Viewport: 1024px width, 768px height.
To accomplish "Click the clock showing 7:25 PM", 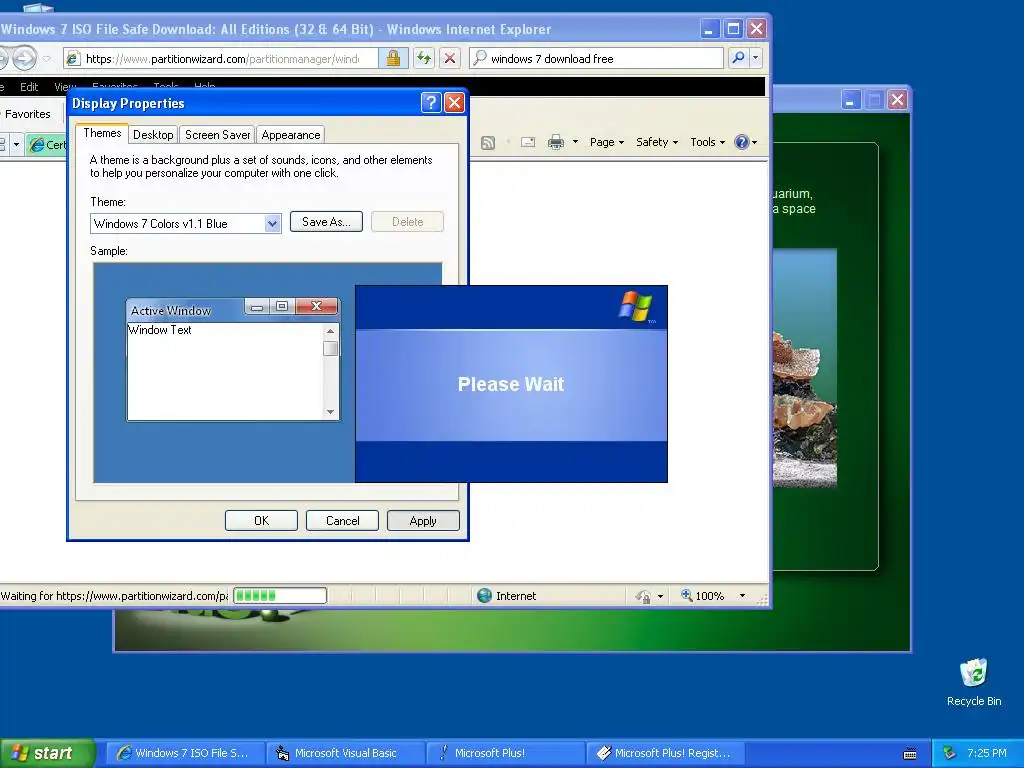I will (x=986, y=753).
